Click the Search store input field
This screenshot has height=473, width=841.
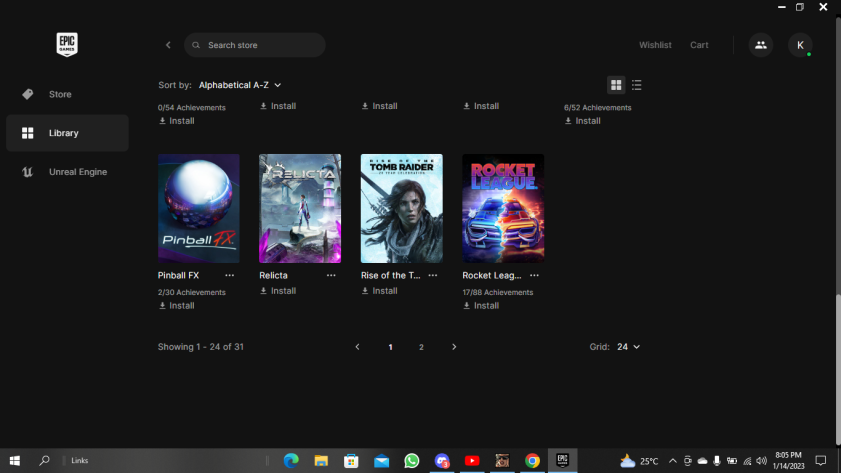click(255, 45)
